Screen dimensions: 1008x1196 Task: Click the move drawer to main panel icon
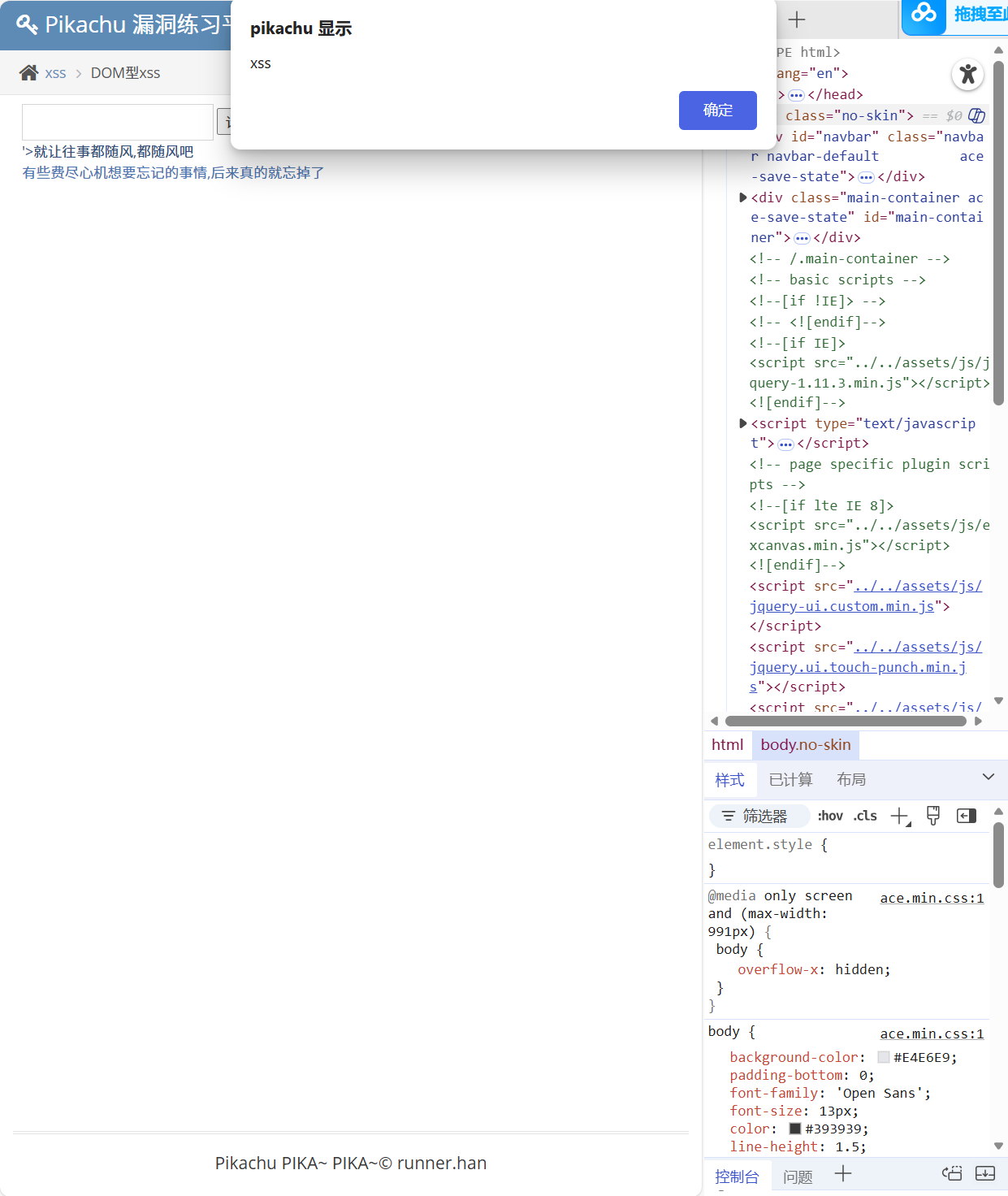[952, 1173]
